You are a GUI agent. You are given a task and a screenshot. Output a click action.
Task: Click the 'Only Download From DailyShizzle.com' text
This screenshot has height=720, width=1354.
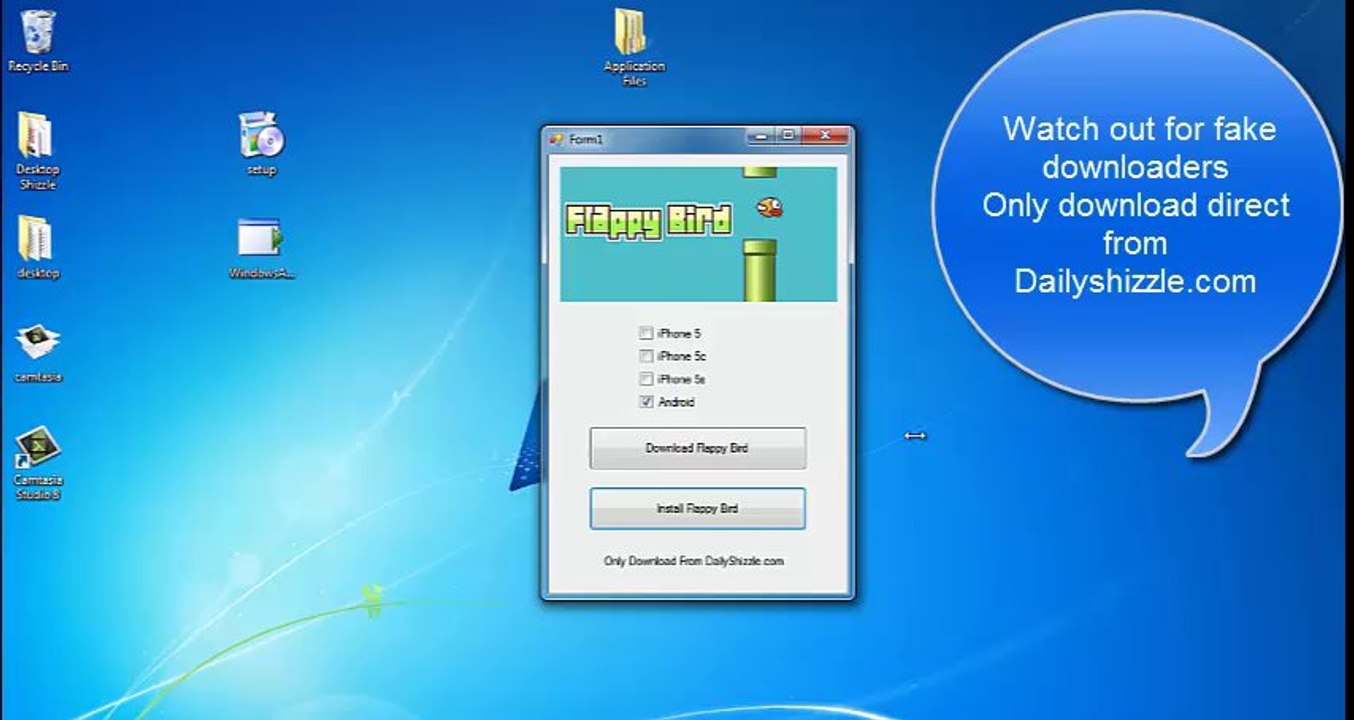694,561
